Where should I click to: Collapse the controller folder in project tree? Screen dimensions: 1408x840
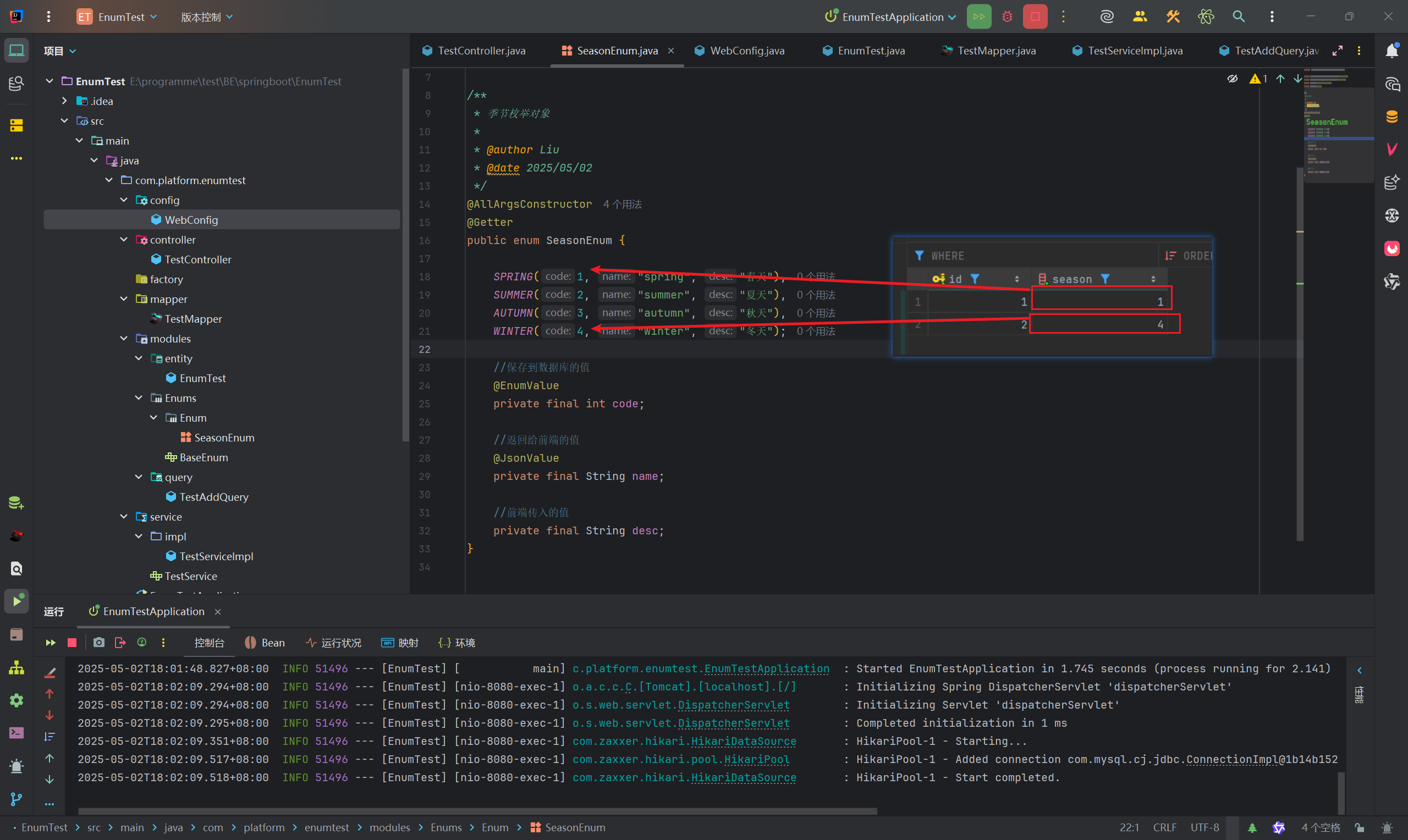tap(124, 240)
